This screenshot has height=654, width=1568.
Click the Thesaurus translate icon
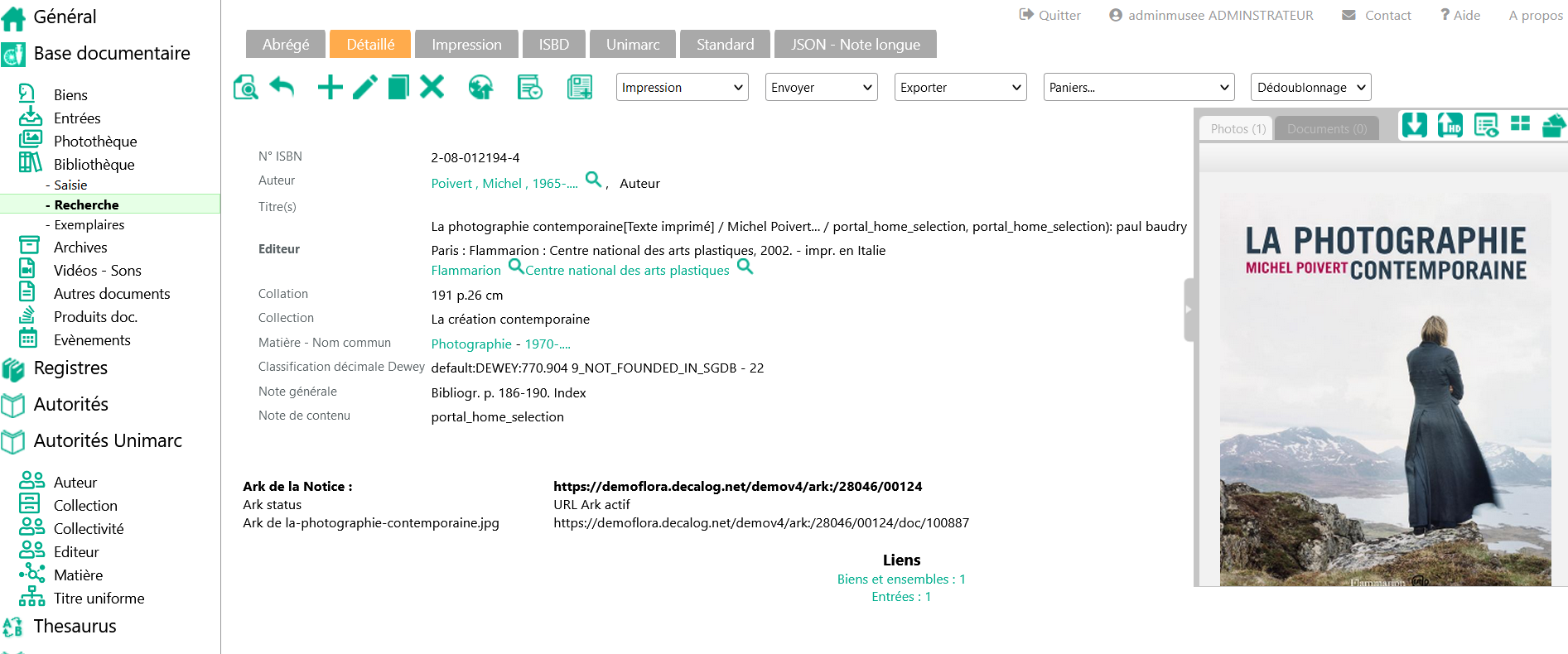[x=13, y=628]
